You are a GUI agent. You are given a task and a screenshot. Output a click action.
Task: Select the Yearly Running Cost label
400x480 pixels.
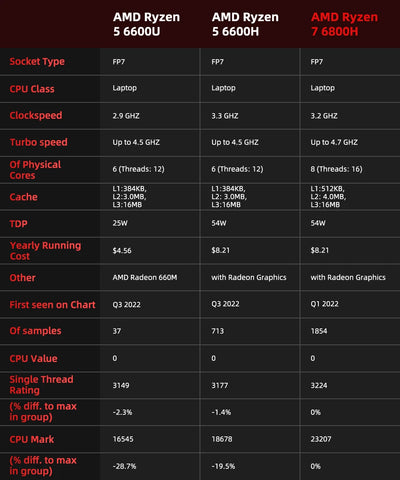point(45,251)
